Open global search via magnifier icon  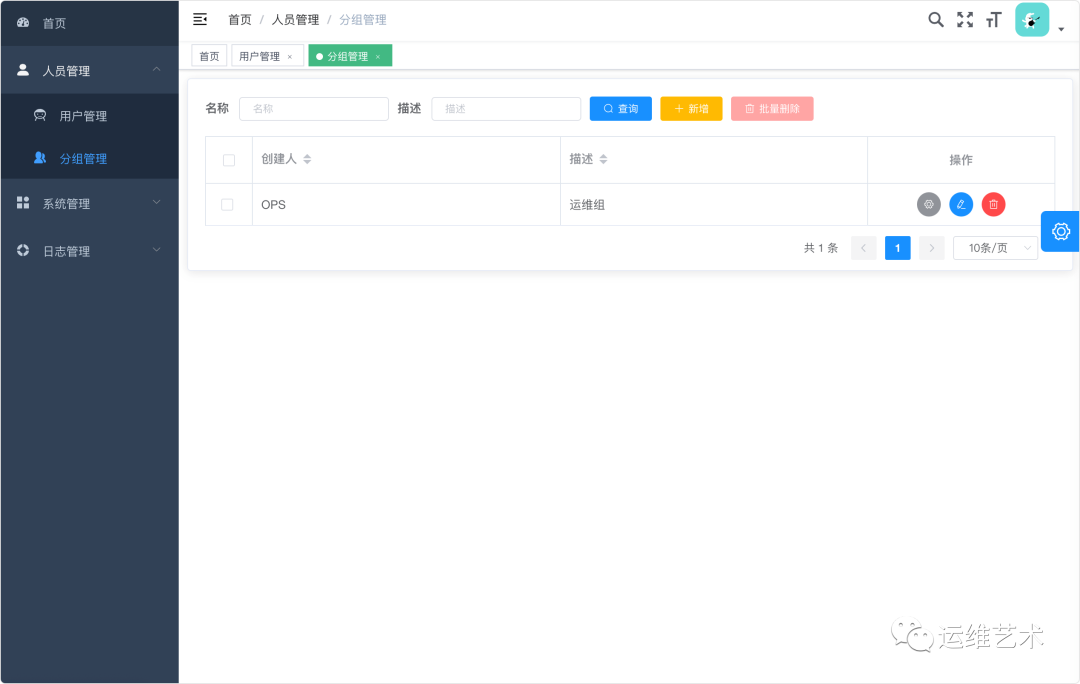click(x=936, y=19)
